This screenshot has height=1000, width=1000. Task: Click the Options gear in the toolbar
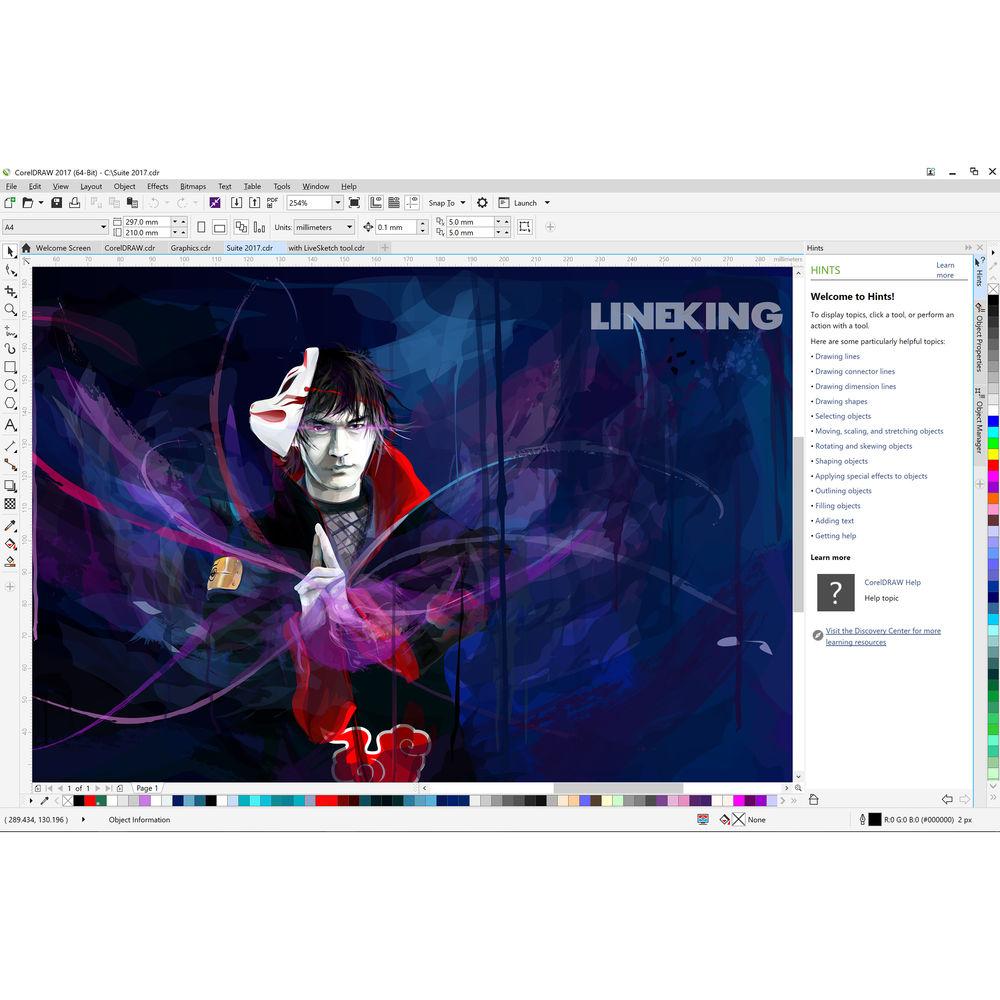[482, 203]
